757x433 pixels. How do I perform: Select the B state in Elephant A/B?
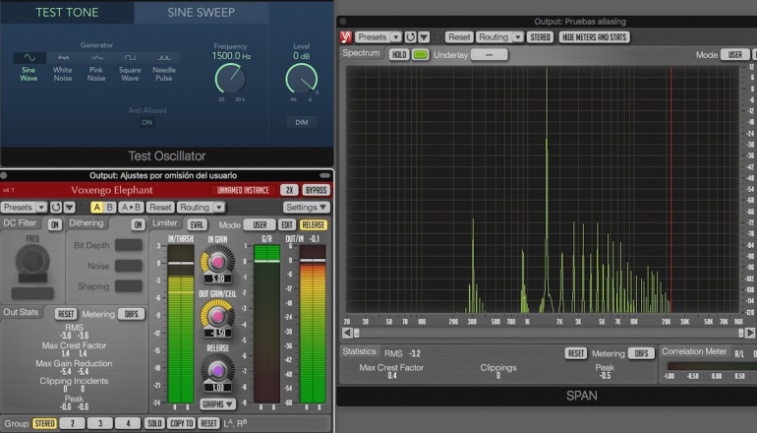(x=110, y=207)
